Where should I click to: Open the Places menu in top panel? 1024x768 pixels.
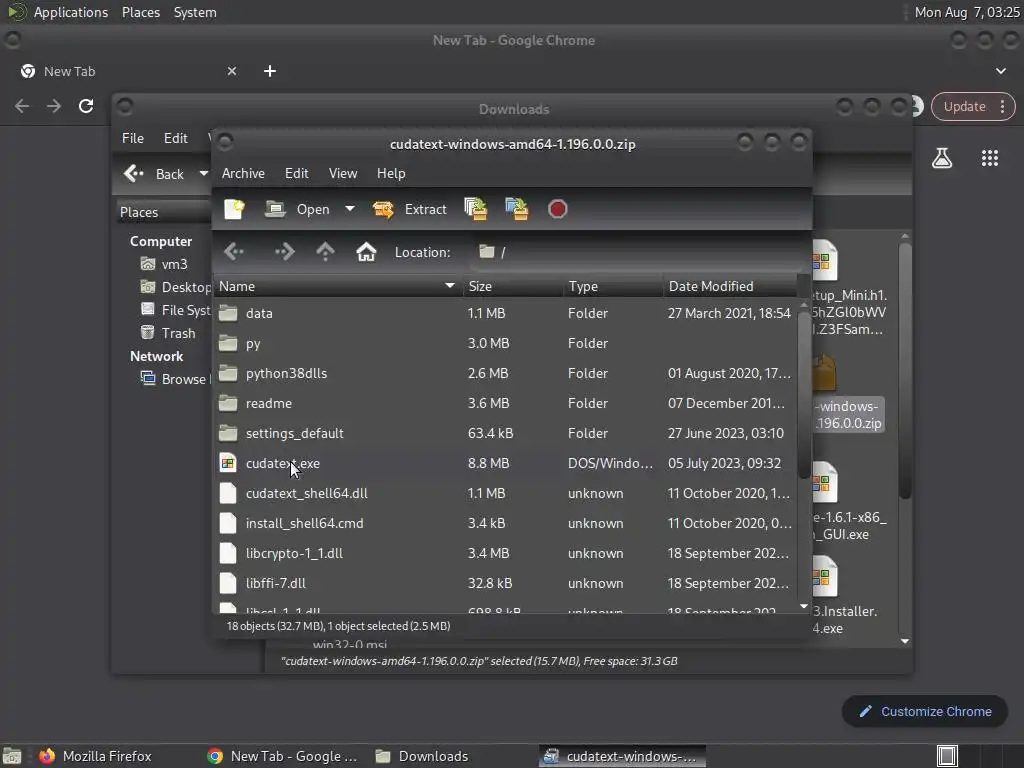[x=140, y=12]
